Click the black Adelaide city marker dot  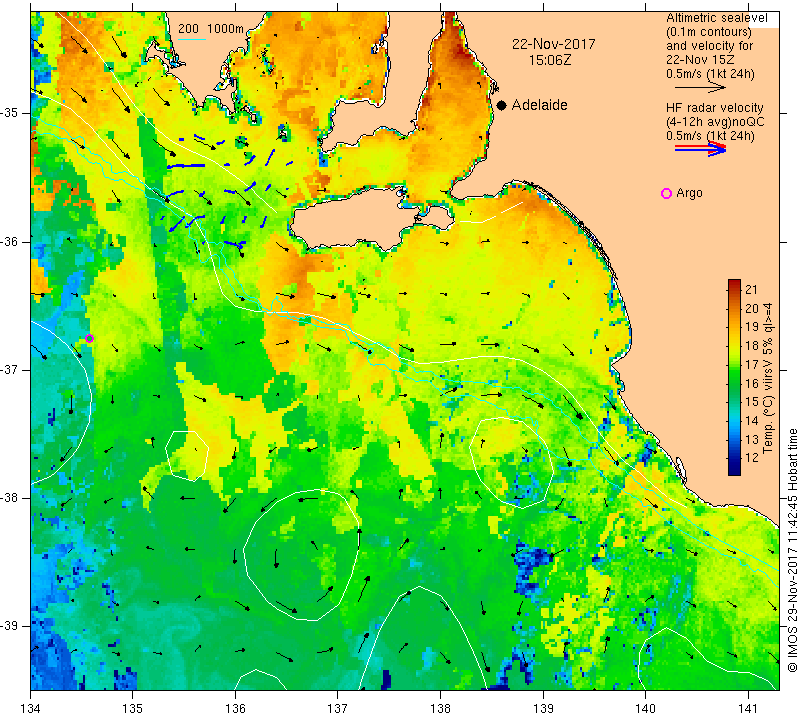point(502,105)
